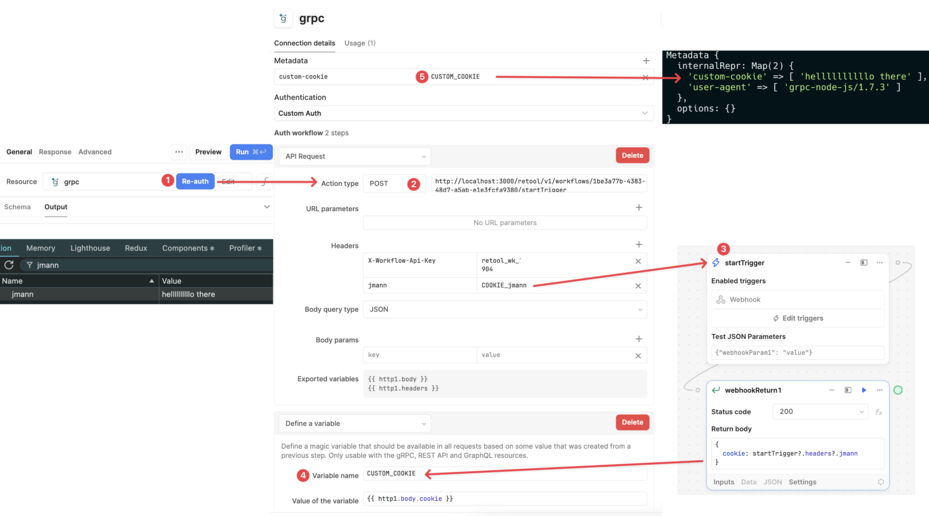929x516 pixels.
Task: Open the Lighthouse devtools tab
Action: 90,248
